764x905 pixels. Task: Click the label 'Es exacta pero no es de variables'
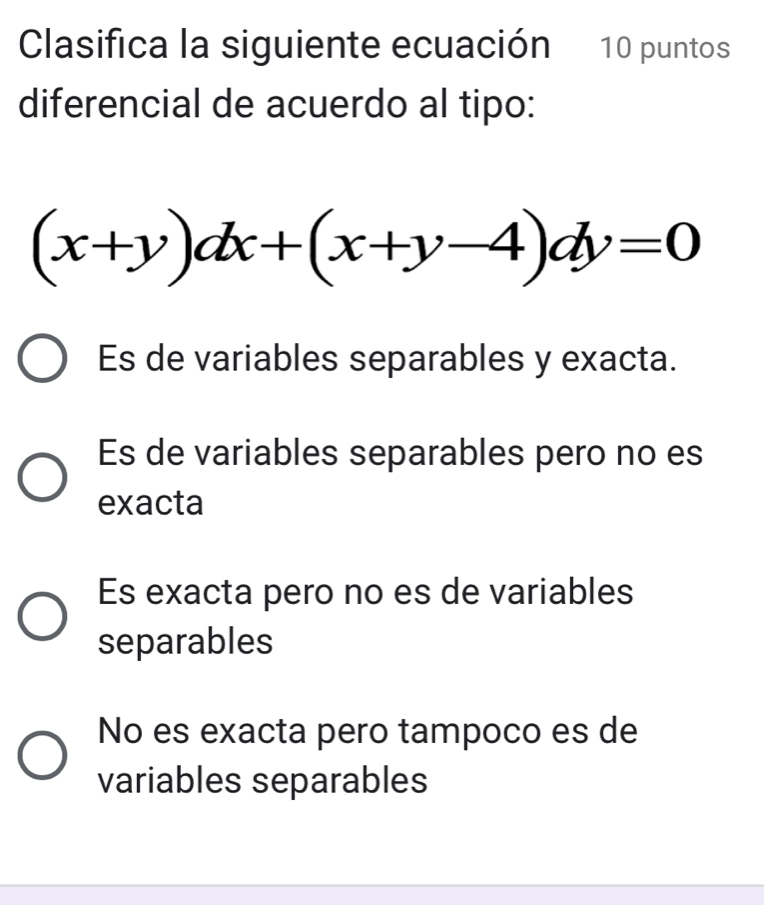tap(366, 591)
